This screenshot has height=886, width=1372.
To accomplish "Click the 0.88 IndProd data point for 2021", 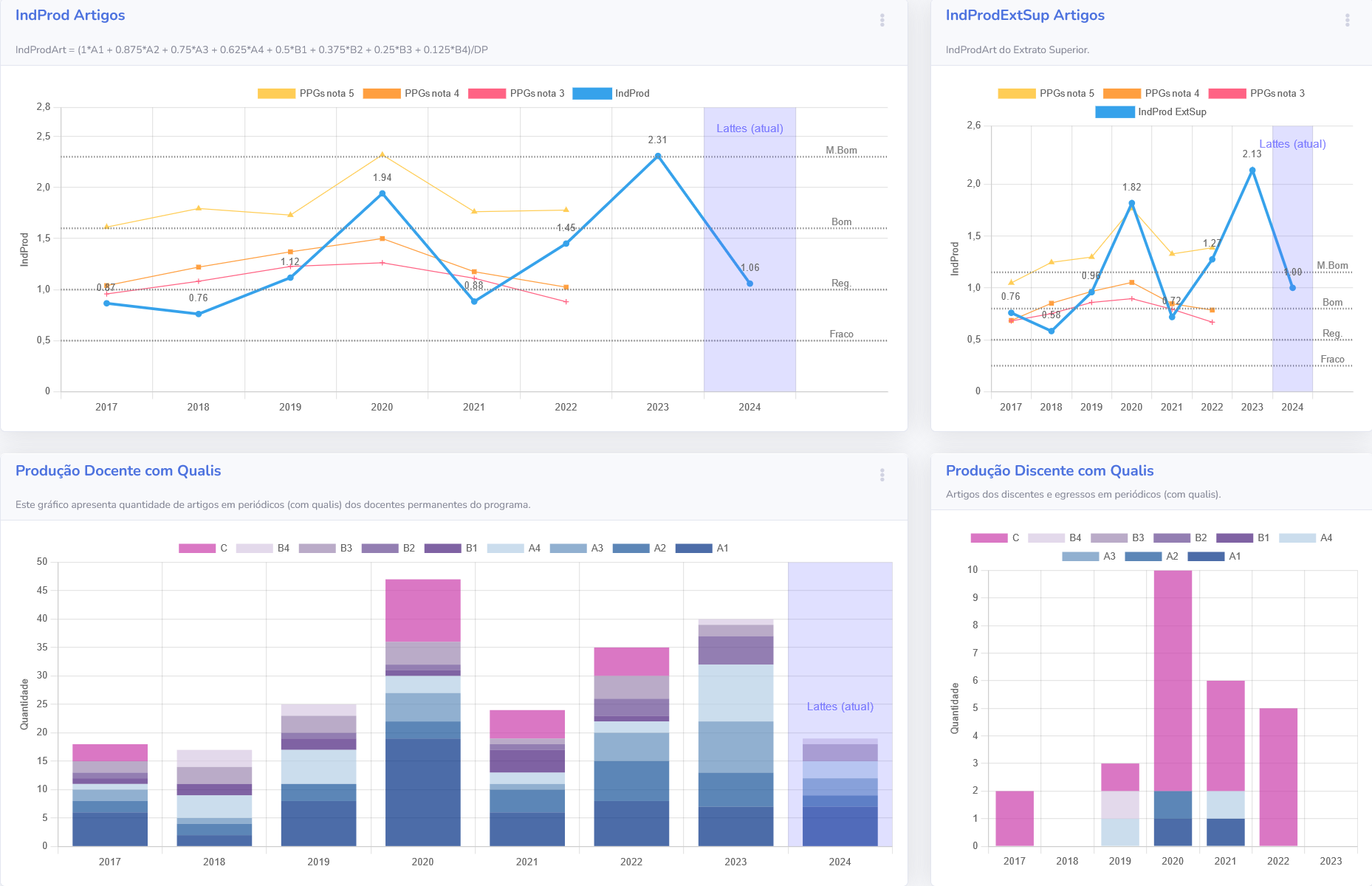I will click(474, 301).
